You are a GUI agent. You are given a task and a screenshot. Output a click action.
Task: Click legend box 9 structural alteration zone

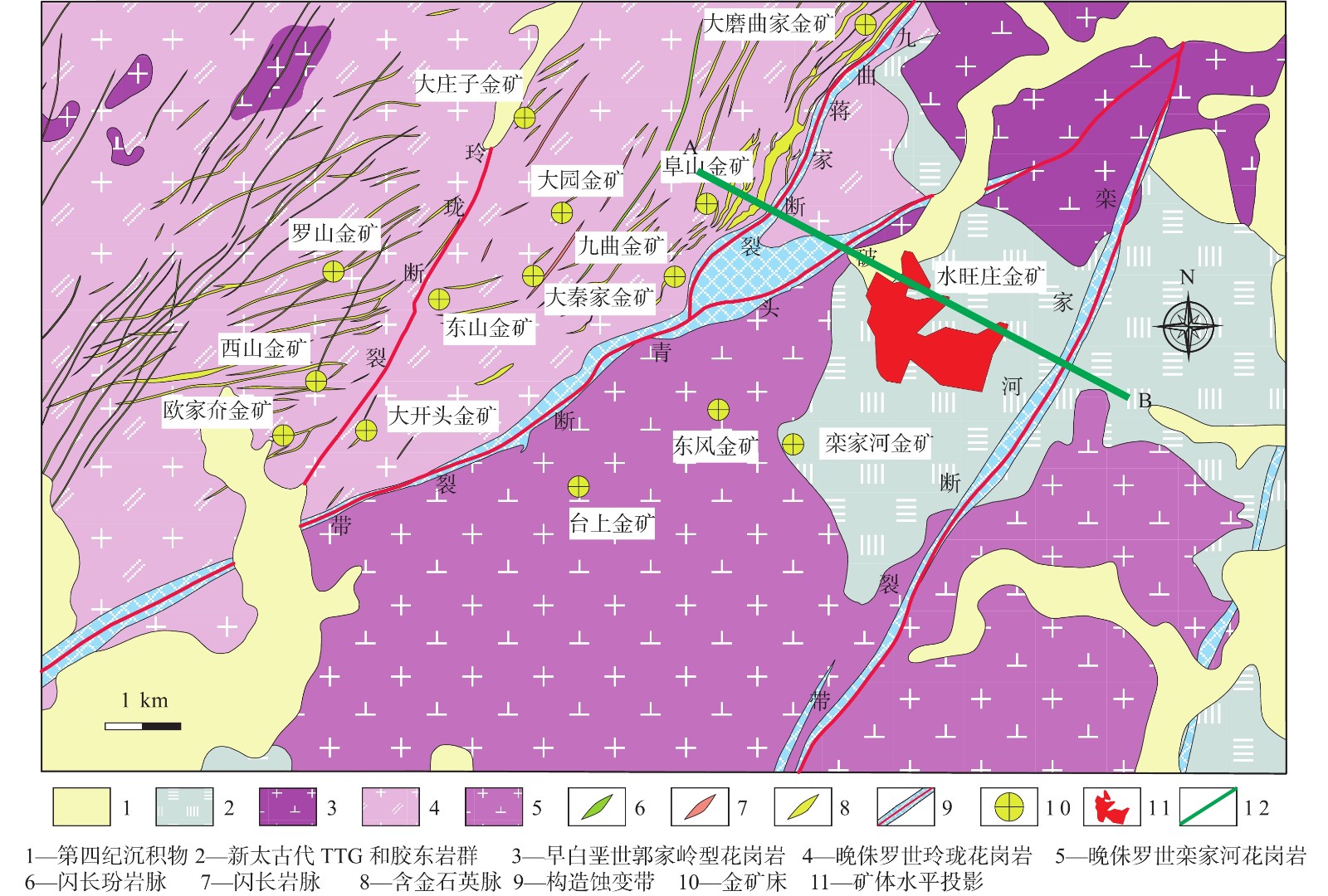pos(906,807)
